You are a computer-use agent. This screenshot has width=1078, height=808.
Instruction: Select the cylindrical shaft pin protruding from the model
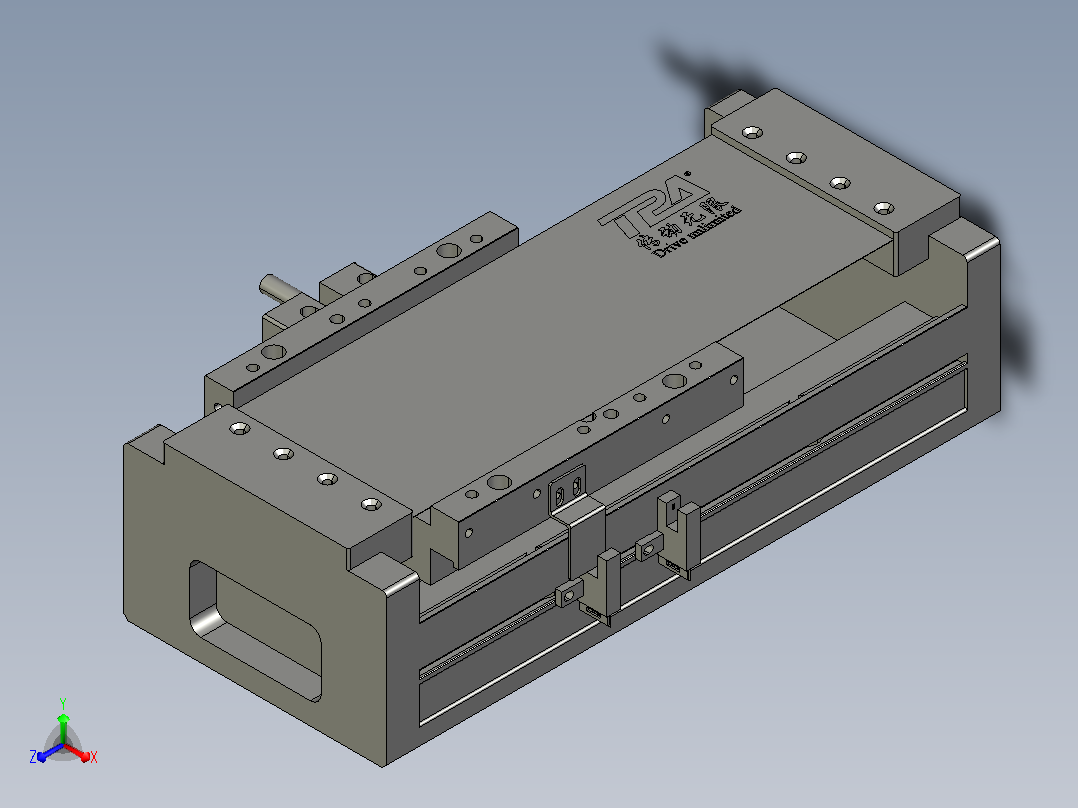pos(280,287)
